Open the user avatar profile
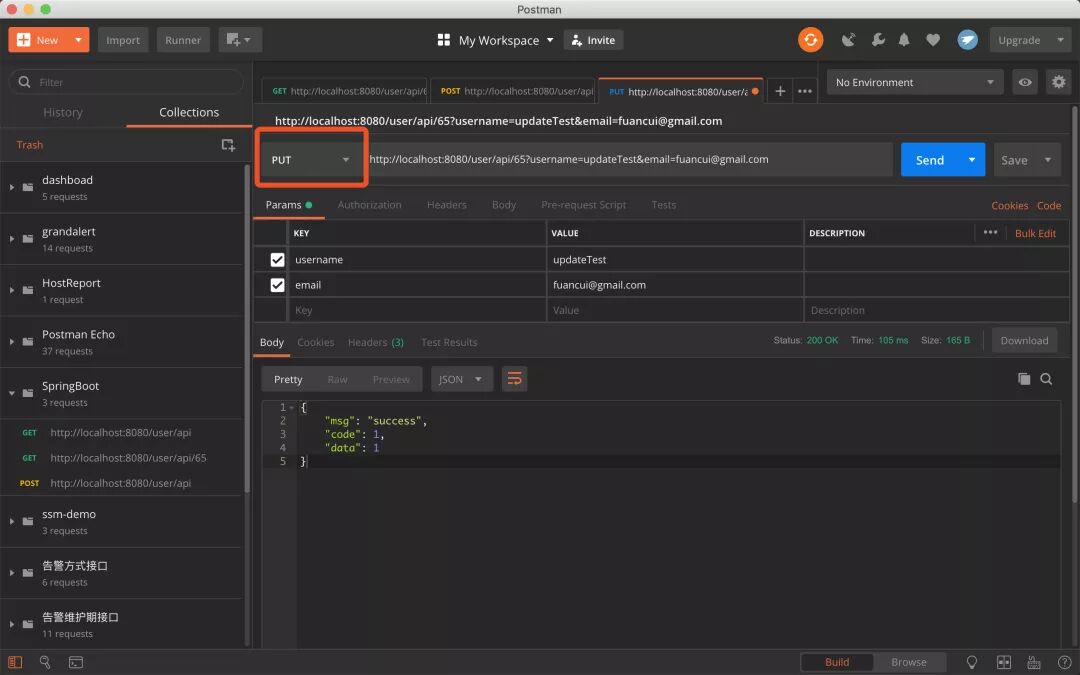The image size is (1080, 675). (967, 40)
